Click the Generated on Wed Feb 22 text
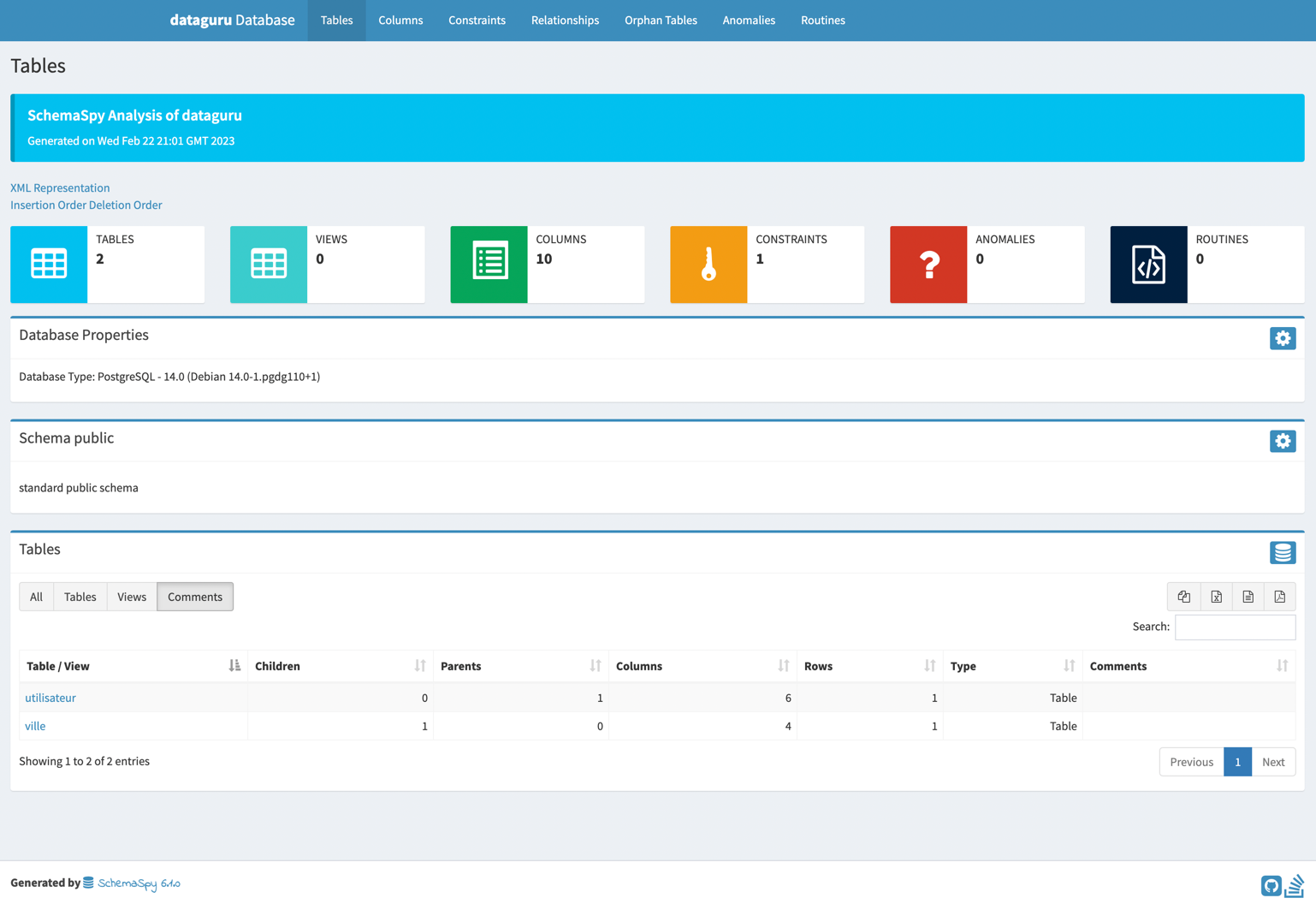 tap(131, 141)
